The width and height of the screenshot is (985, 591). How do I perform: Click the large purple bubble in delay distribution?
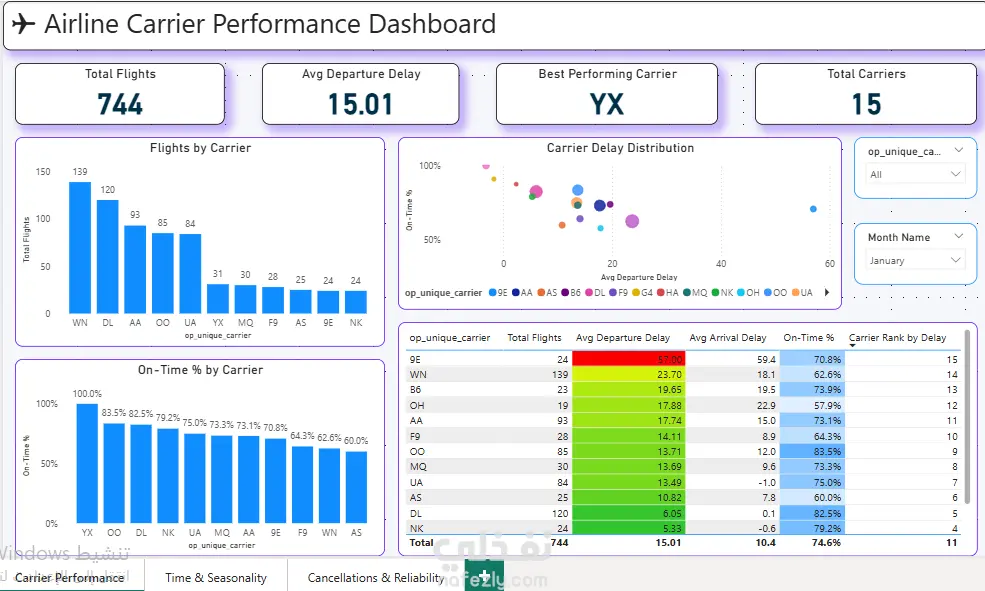pyautogui.click(x=632, y=221)
